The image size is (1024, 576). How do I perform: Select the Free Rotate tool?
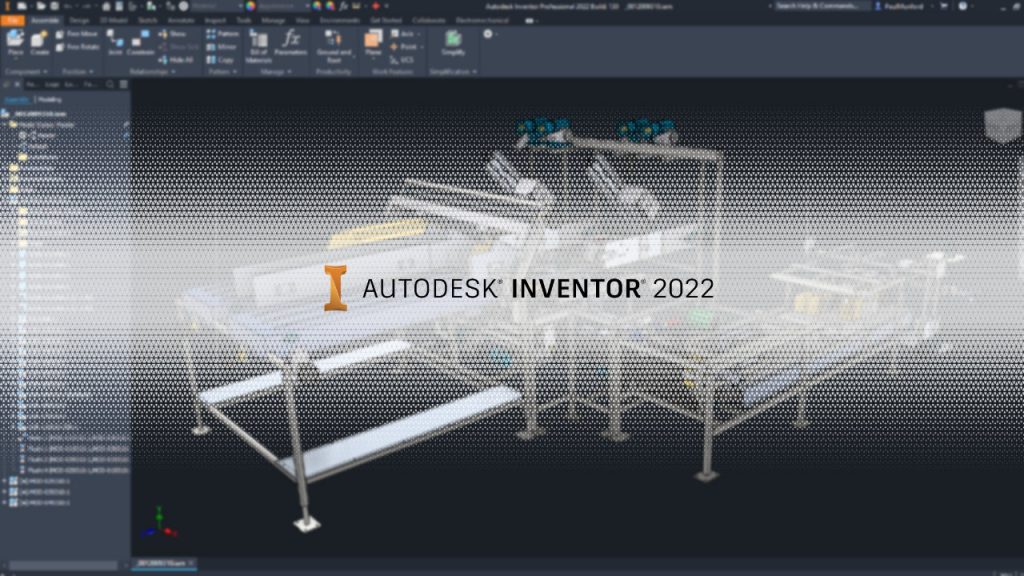[x=78, y=47]
